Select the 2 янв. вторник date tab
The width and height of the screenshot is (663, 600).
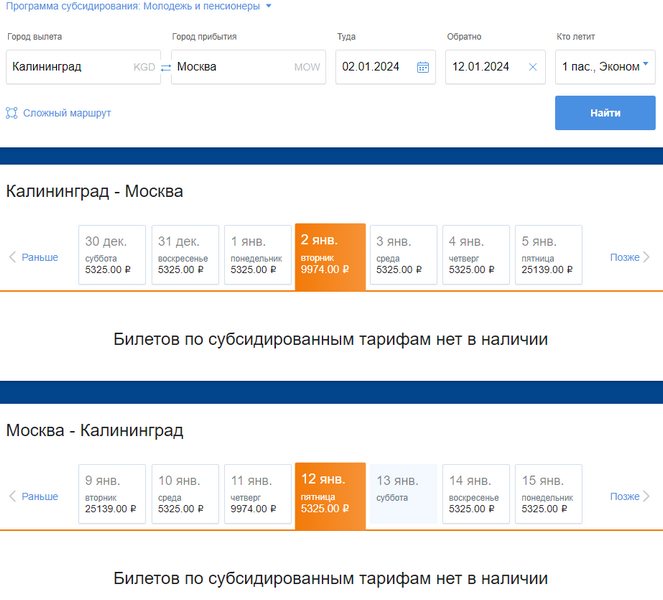click(330, 257)
